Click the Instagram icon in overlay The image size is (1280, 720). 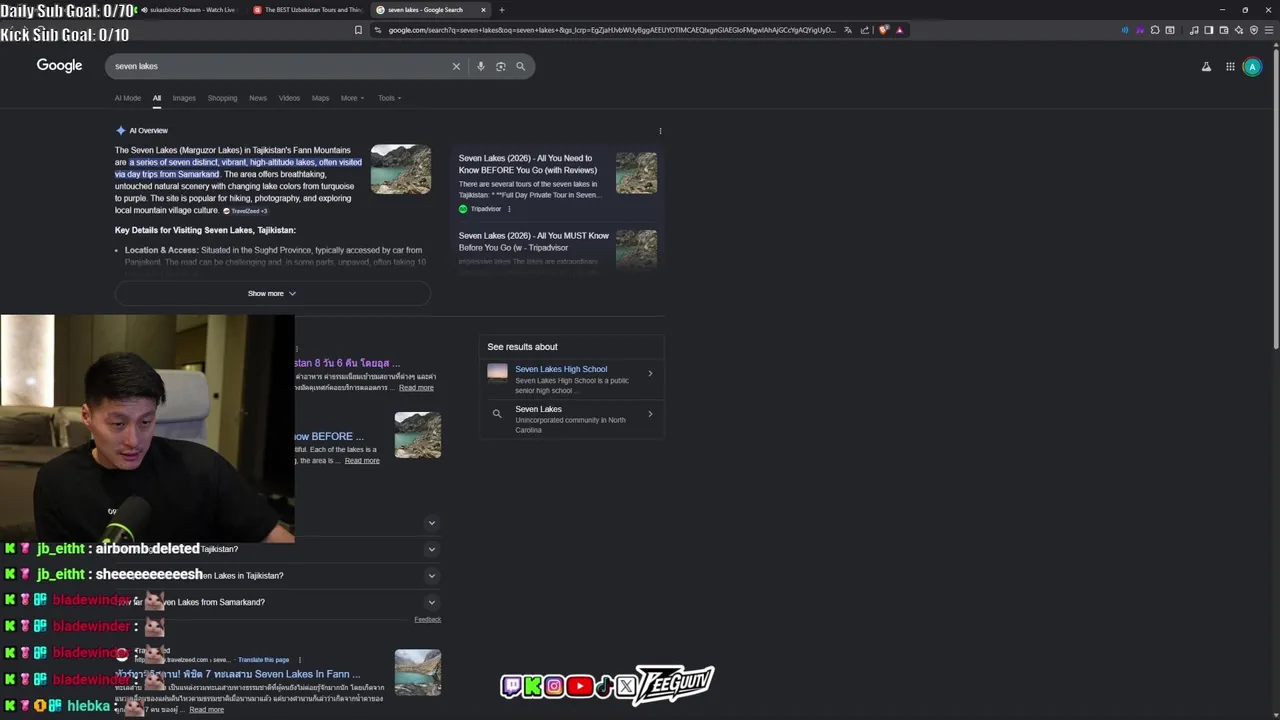(554, 686)
